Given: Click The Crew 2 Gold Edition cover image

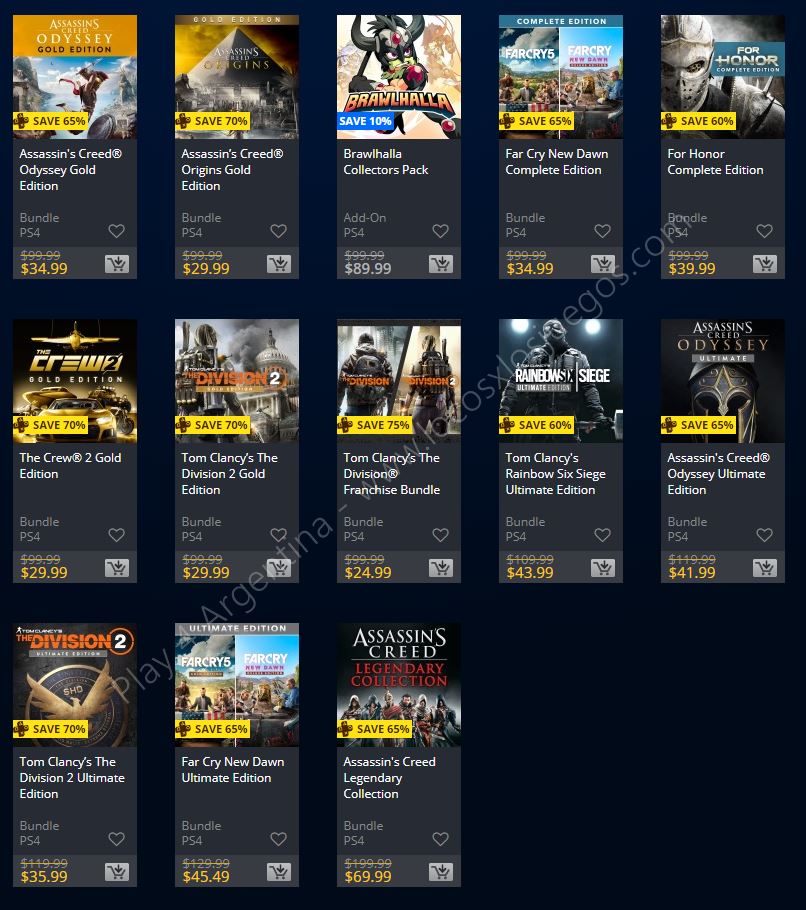Looking at the screenshot, I should pyautogui.click(x=75, y=381).
